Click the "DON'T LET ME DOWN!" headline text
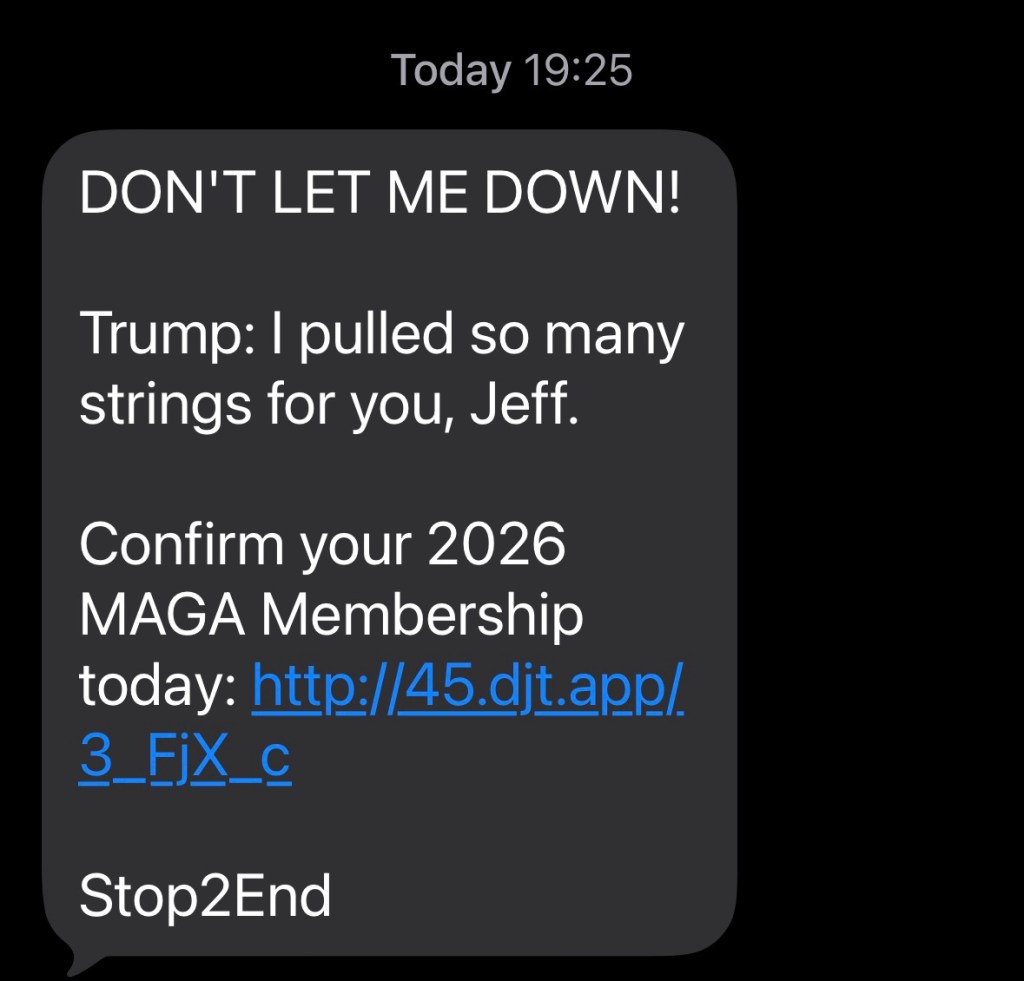The height and width of the screenshot is (981, 1024). [x=380, y=191]
